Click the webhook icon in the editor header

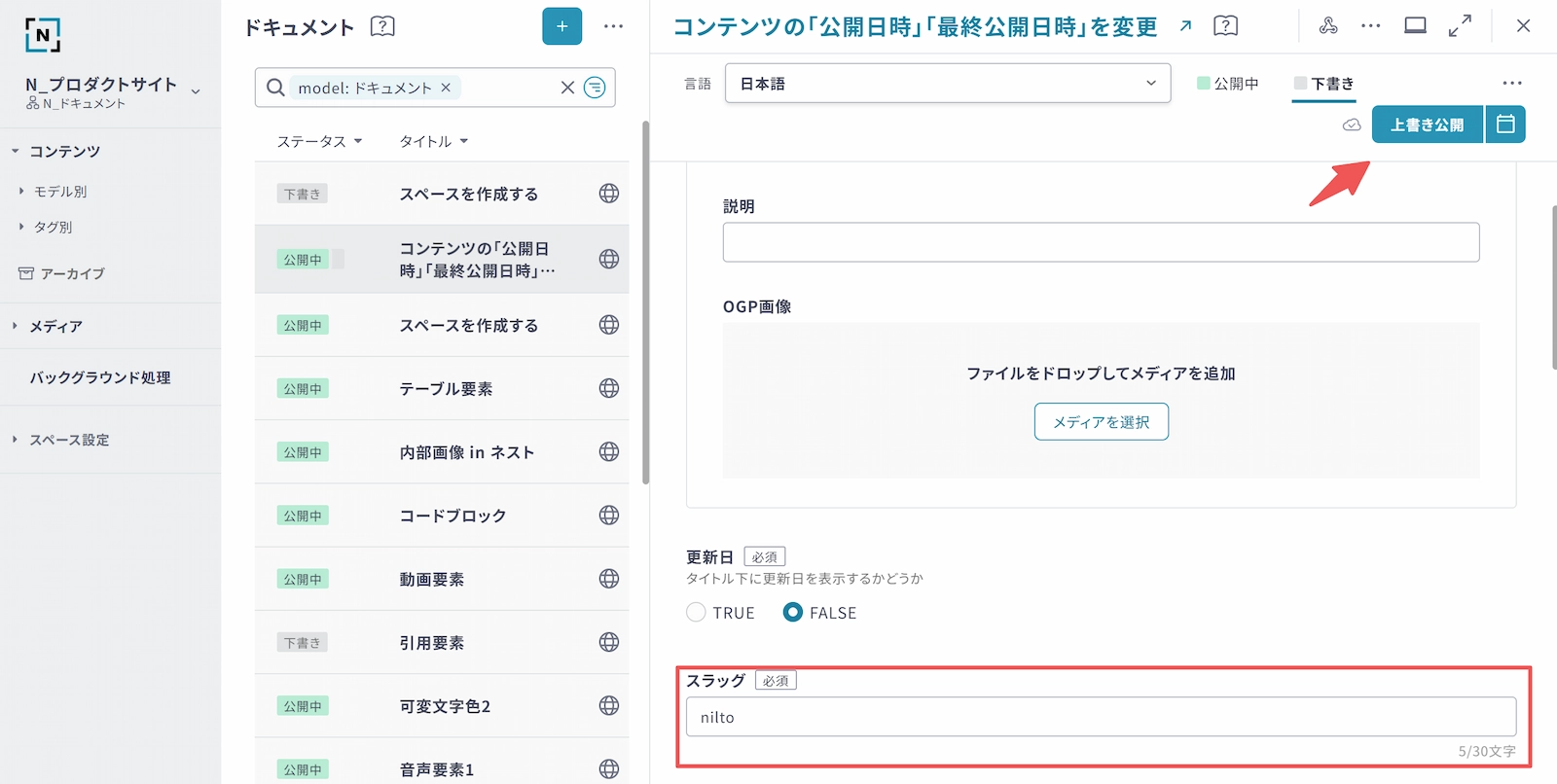click(1327, 26)
